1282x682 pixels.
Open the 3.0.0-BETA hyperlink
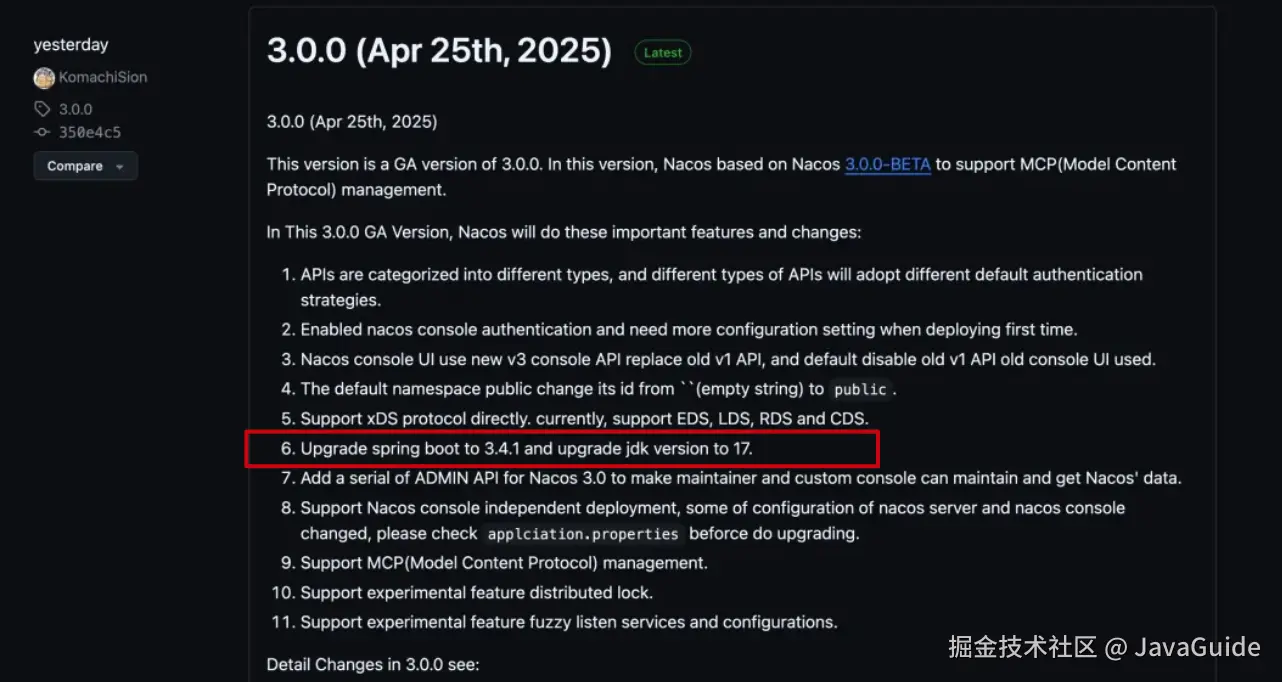(887, 164)
